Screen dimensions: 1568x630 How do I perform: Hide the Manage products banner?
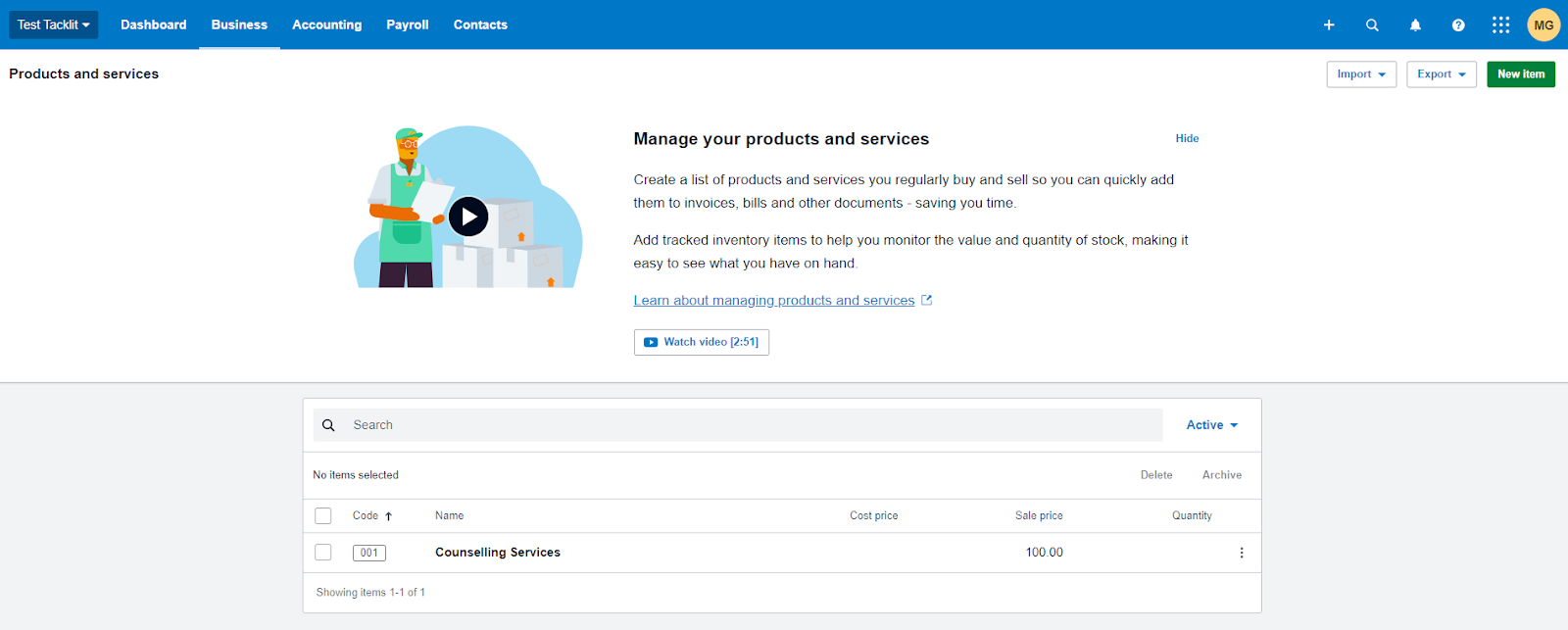pos(1187,138)
